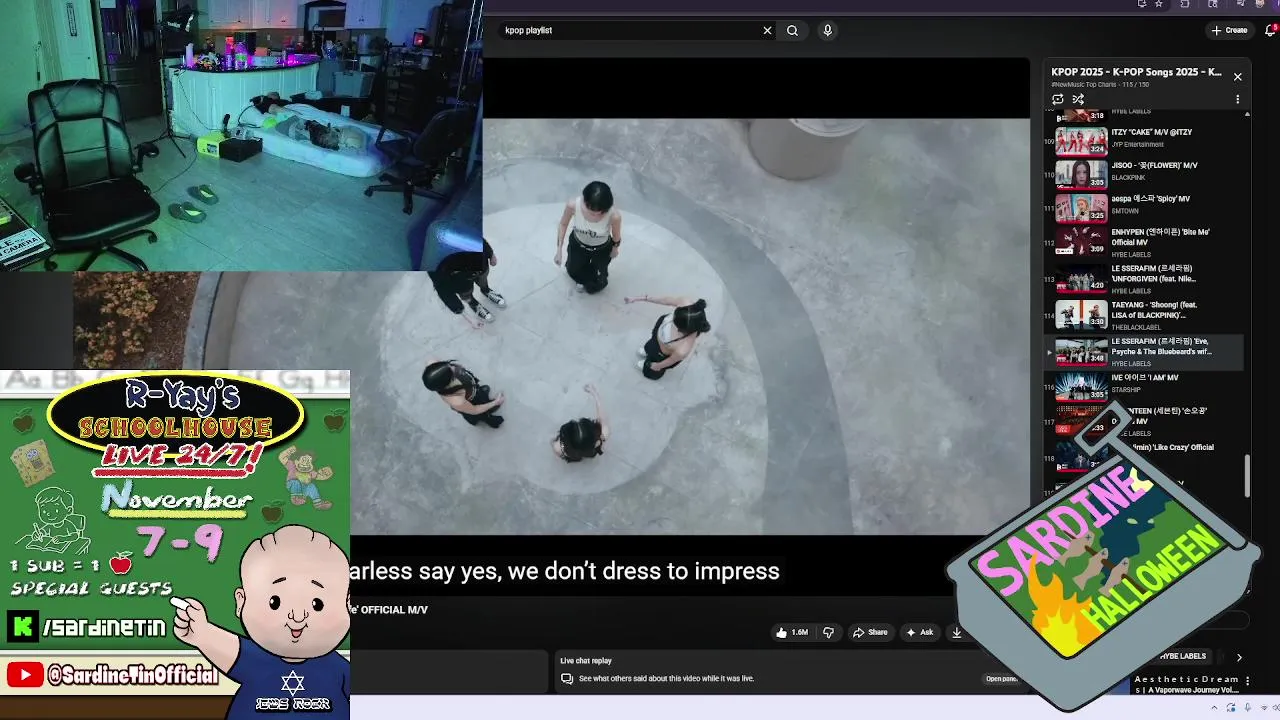Click inside the YouTube search field
Viewport: 1280px width, 720px height.
tap(630, 30)
